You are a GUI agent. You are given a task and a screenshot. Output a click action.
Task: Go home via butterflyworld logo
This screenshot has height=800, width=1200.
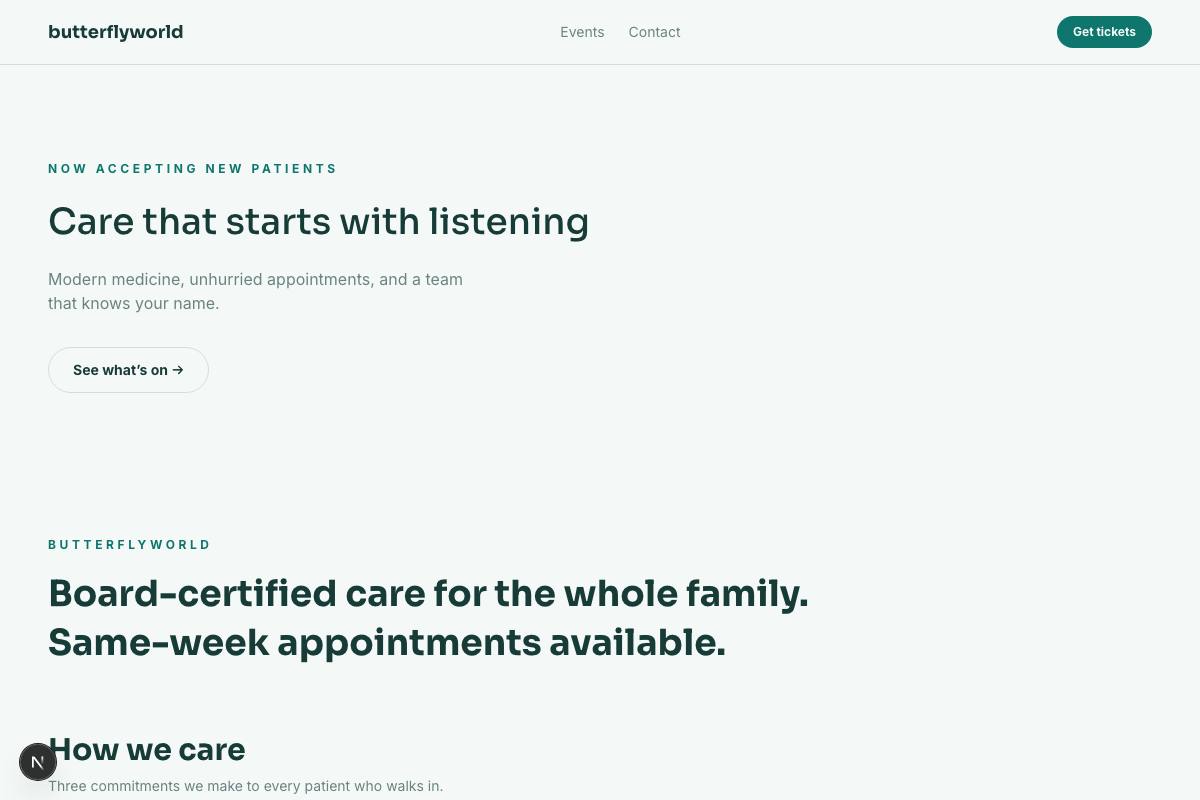115,32
